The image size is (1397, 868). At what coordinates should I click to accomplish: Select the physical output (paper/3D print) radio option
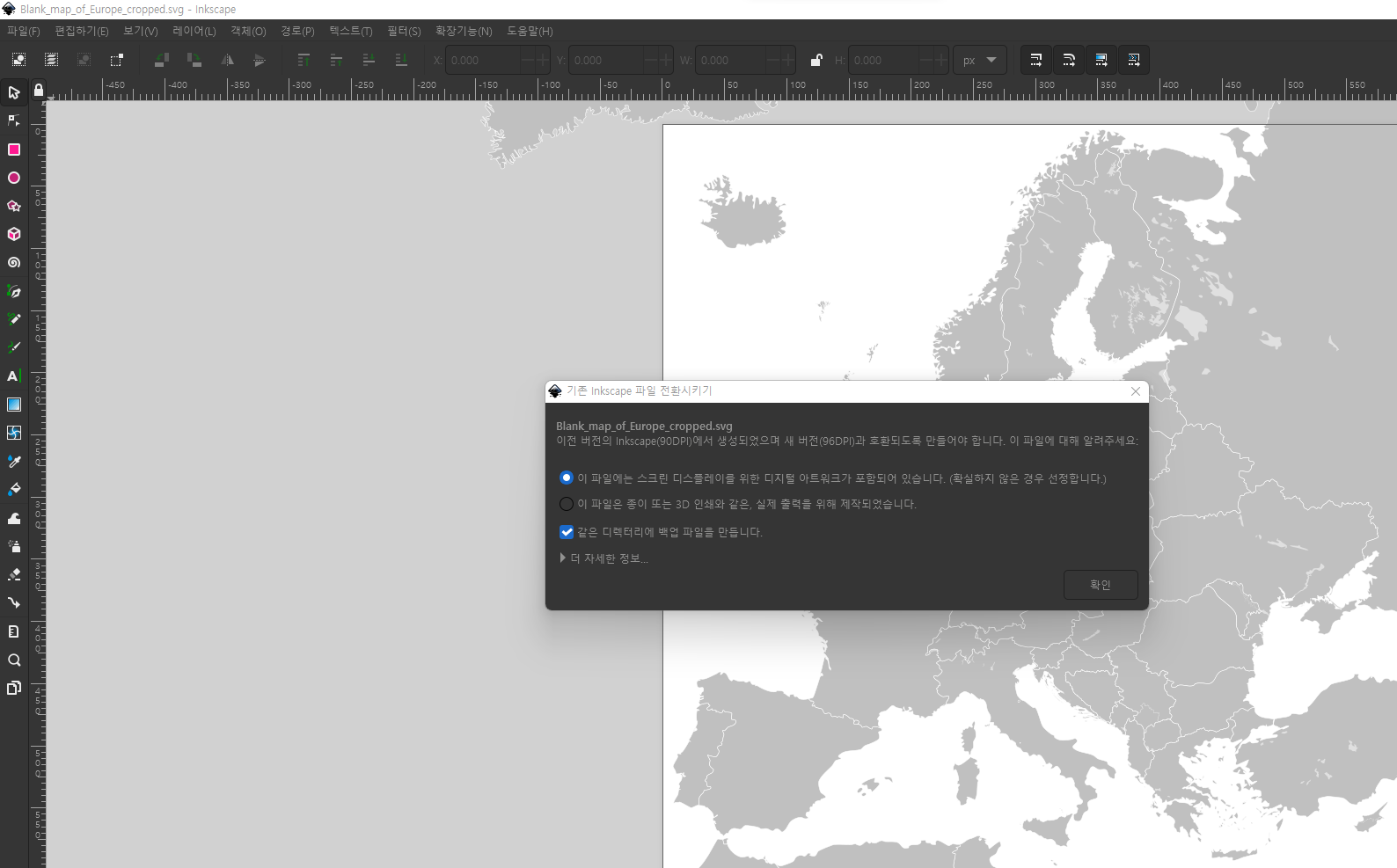(567, 504)
